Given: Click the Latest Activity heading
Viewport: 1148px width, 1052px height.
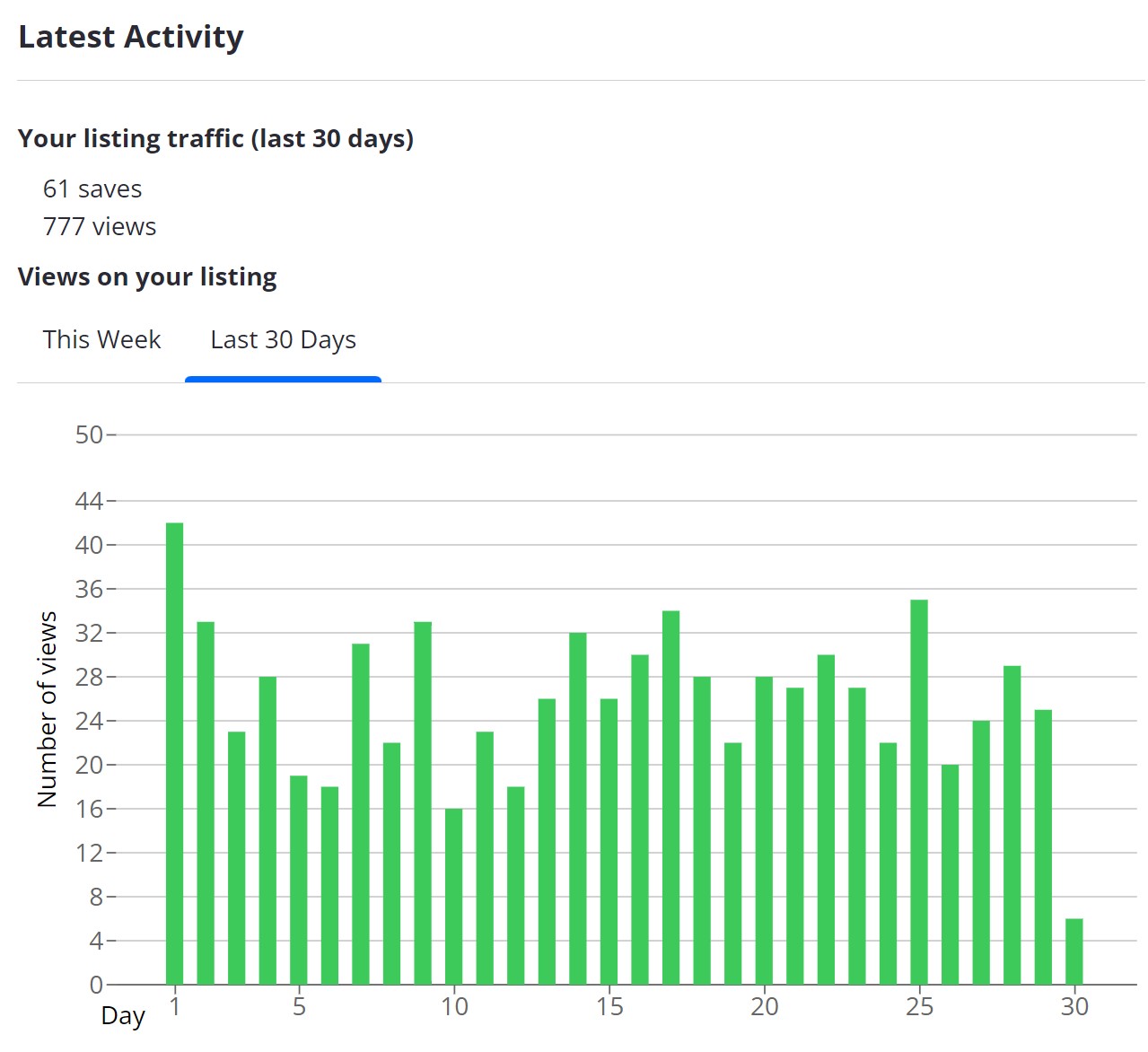Looking at the screenshot, I should point(131,37).
